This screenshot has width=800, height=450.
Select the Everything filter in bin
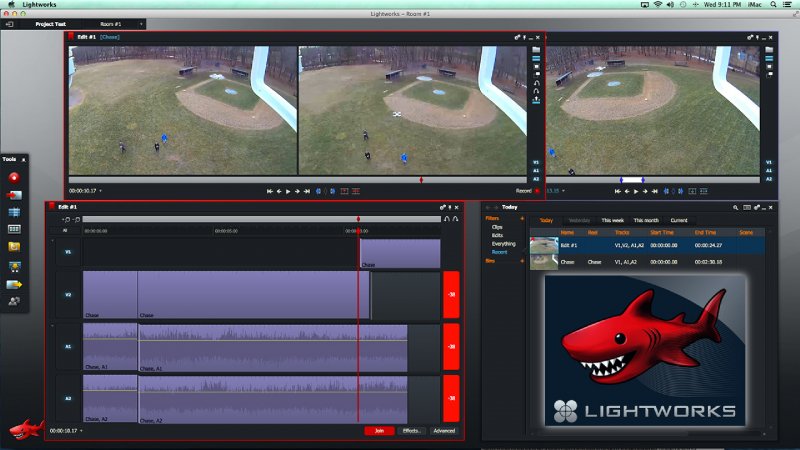tap(504, 243)
